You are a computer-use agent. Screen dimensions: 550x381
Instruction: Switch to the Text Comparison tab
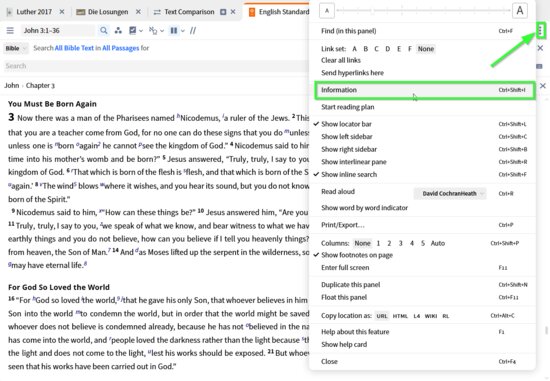[189, 12]
